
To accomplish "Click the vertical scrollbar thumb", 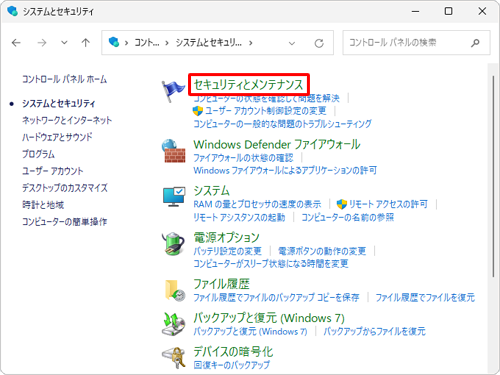I will (493, 176).
